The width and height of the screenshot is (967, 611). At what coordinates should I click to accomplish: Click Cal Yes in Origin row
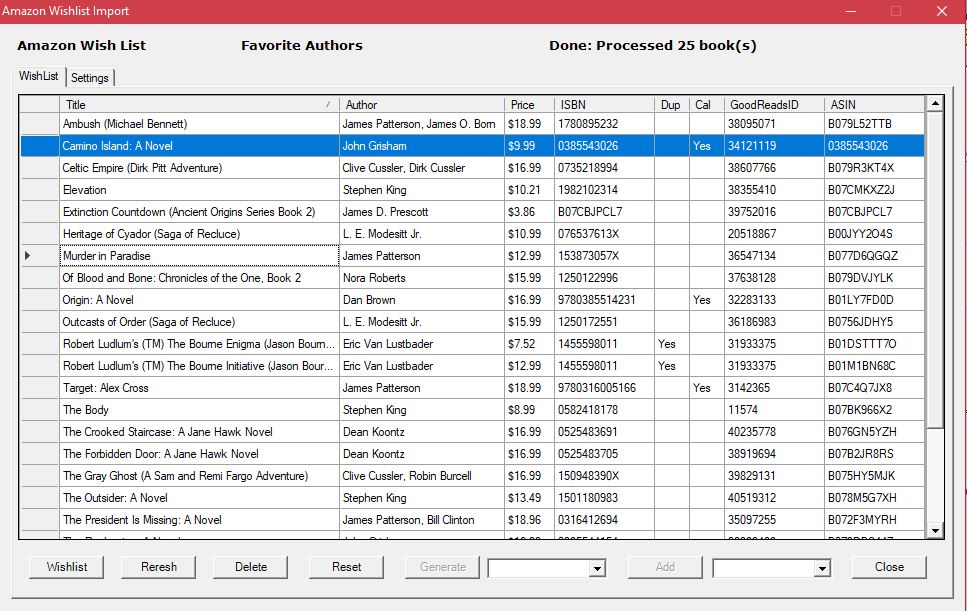coord(707,300)
